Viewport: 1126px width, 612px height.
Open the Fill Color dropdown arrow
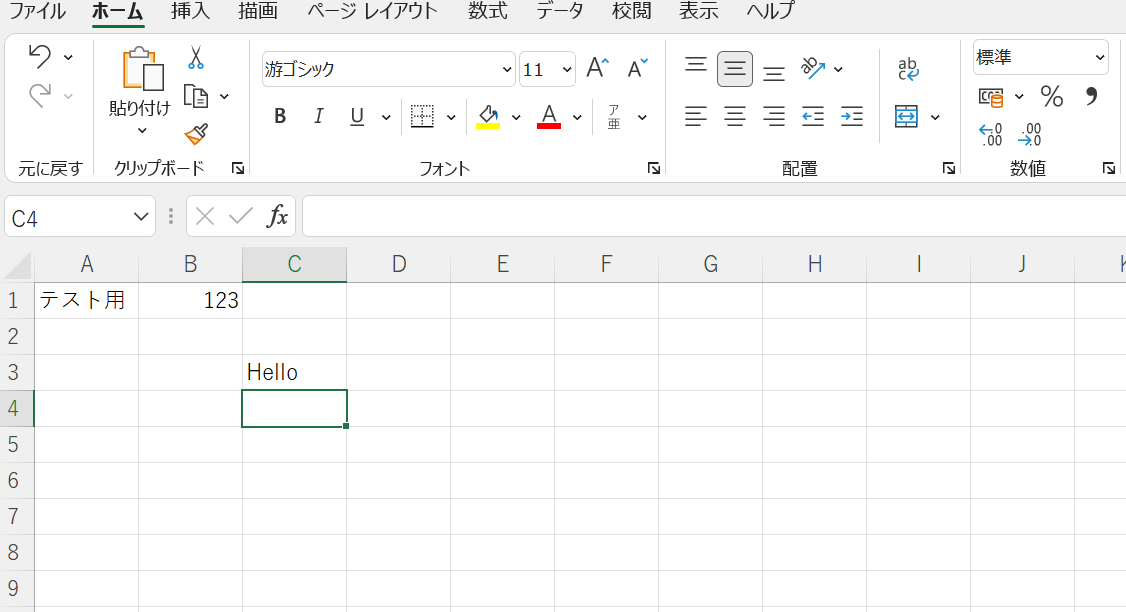tap(516, 117)
